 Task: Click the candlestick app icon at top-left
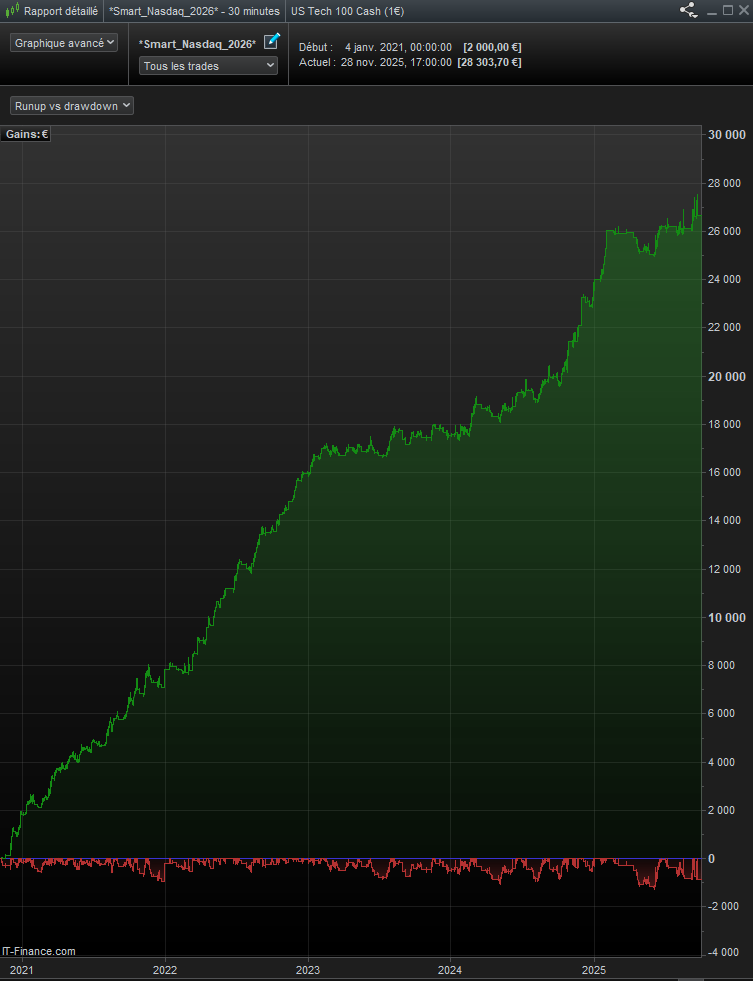click(11, 10)
